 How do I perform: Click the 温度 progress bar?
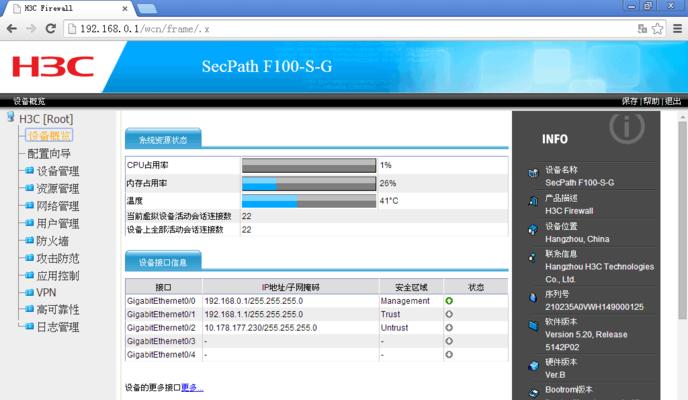click(x=309, y=201)
